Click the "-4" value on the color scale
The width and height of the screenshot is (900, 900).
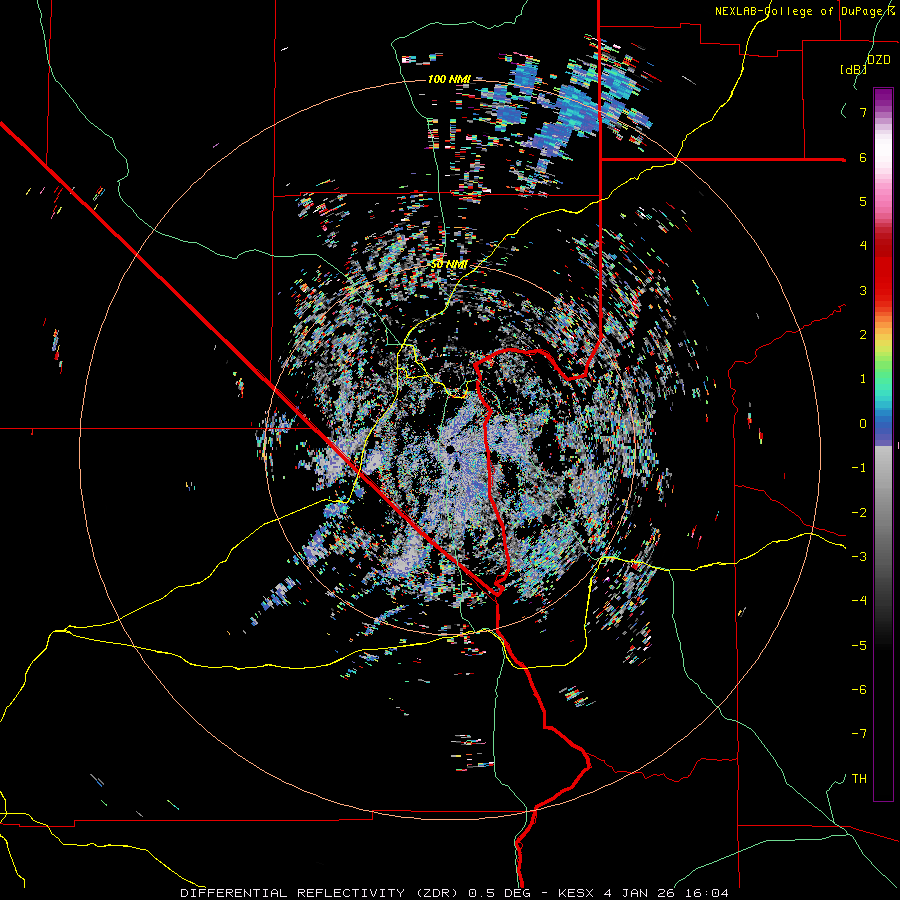coord(859,601)
